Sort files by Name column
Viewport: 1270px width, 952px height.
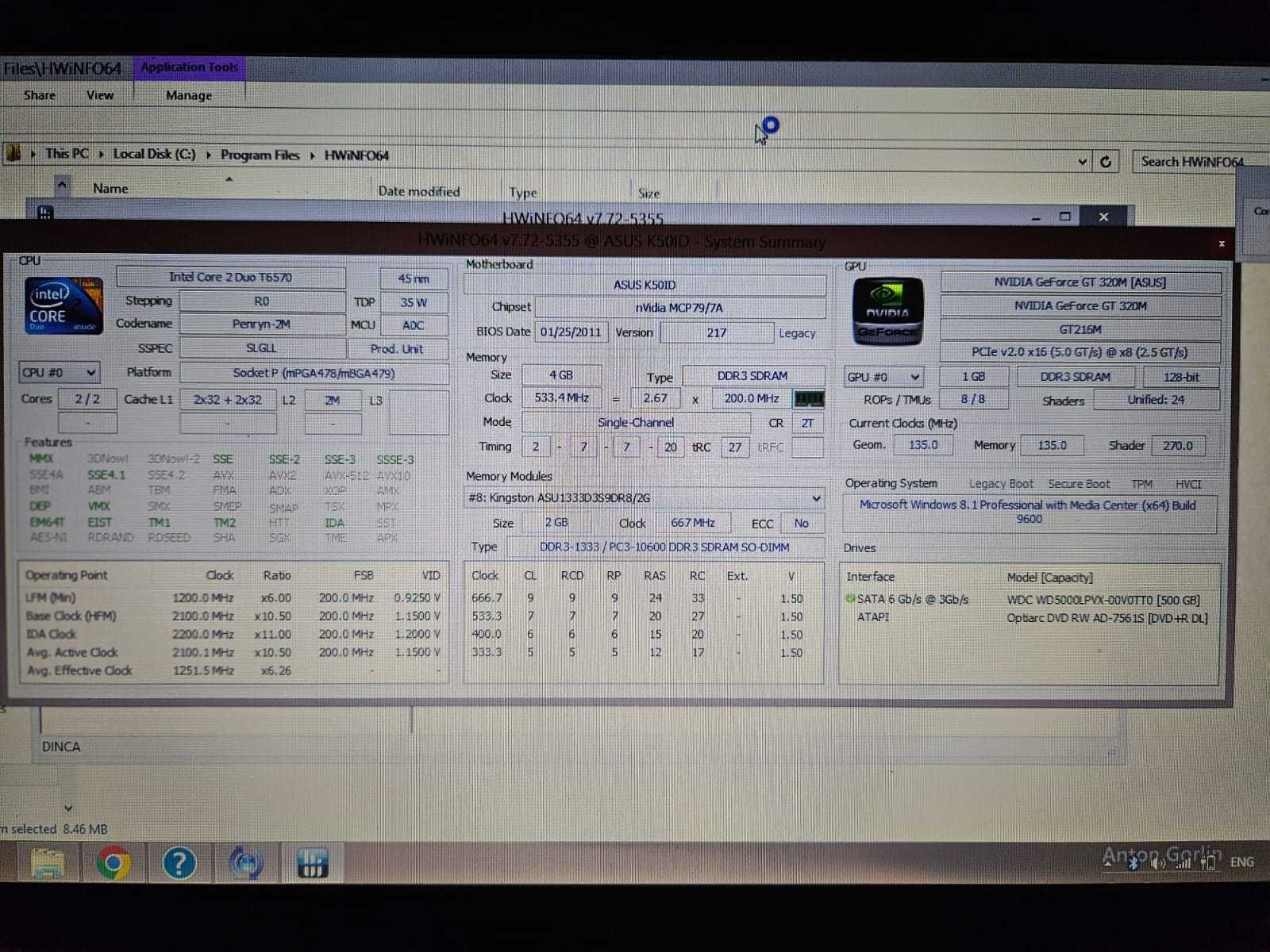tap(110, 189)
